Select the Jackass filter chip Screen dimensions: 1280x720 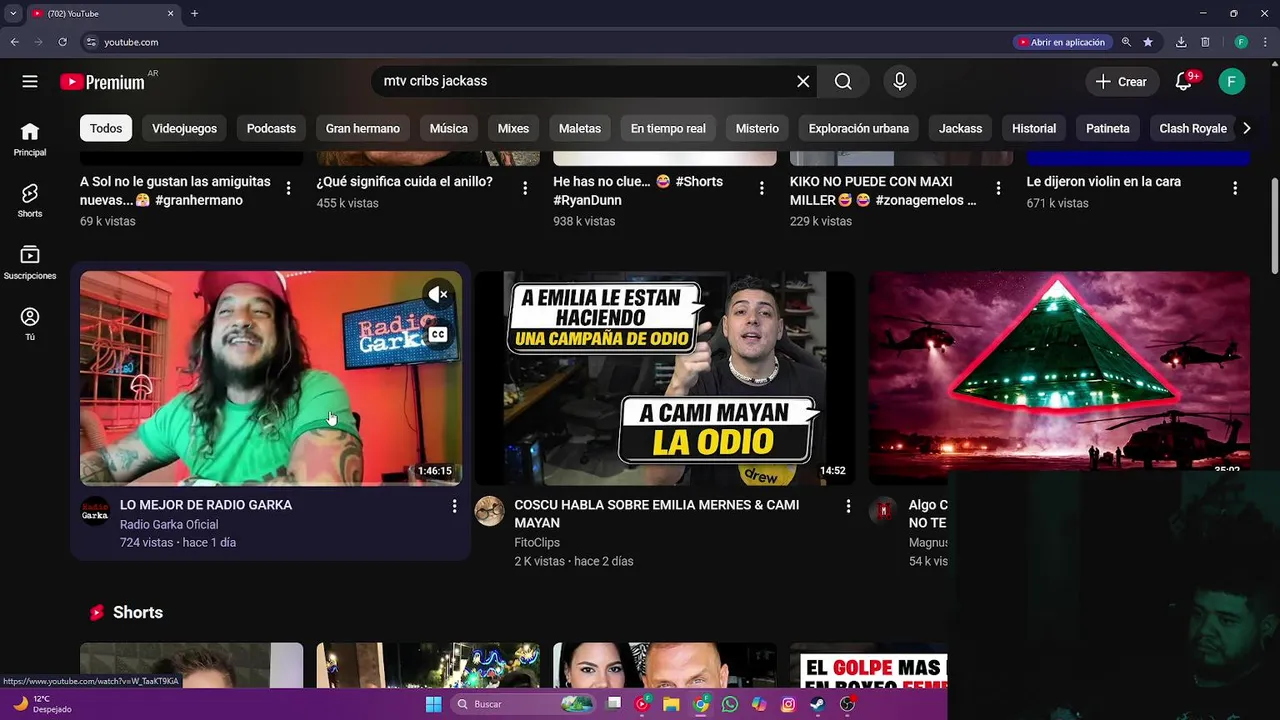pos(960,128)
